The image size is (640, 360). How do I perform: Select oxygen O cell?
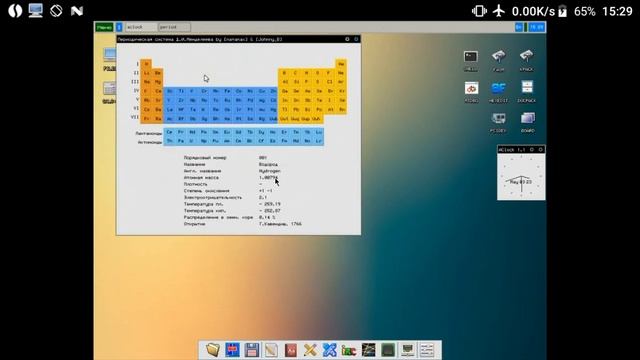point(318,73)
